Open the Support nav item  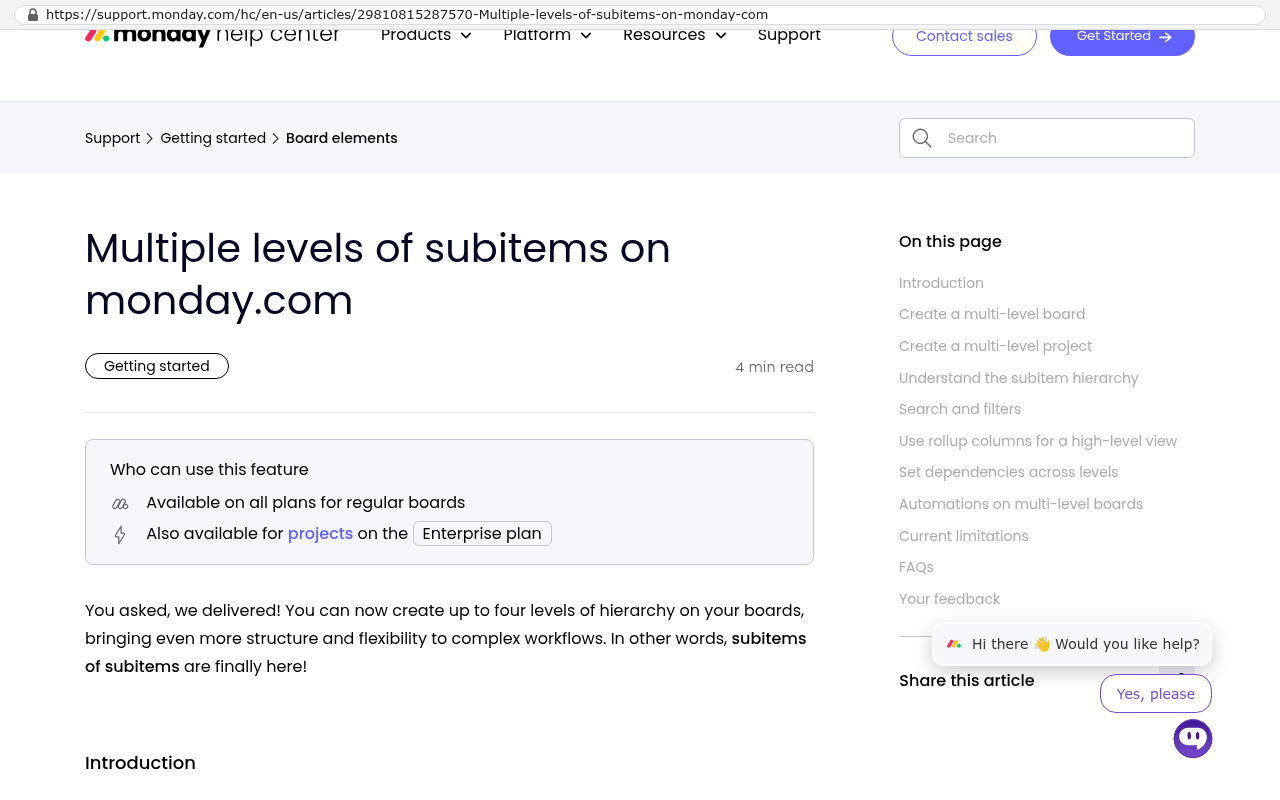tap(789, 36)
